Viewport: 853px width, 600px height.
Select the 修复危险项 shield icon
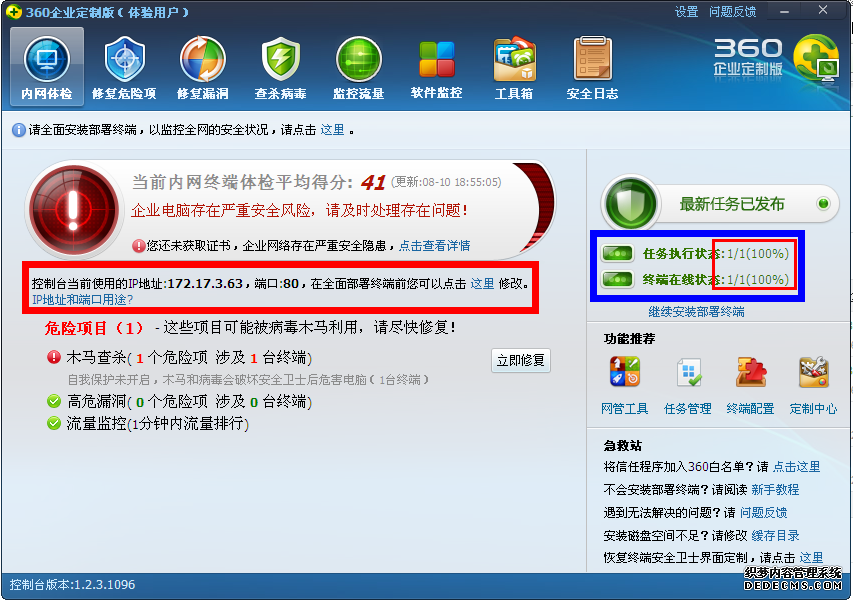(x=125, y=60)
